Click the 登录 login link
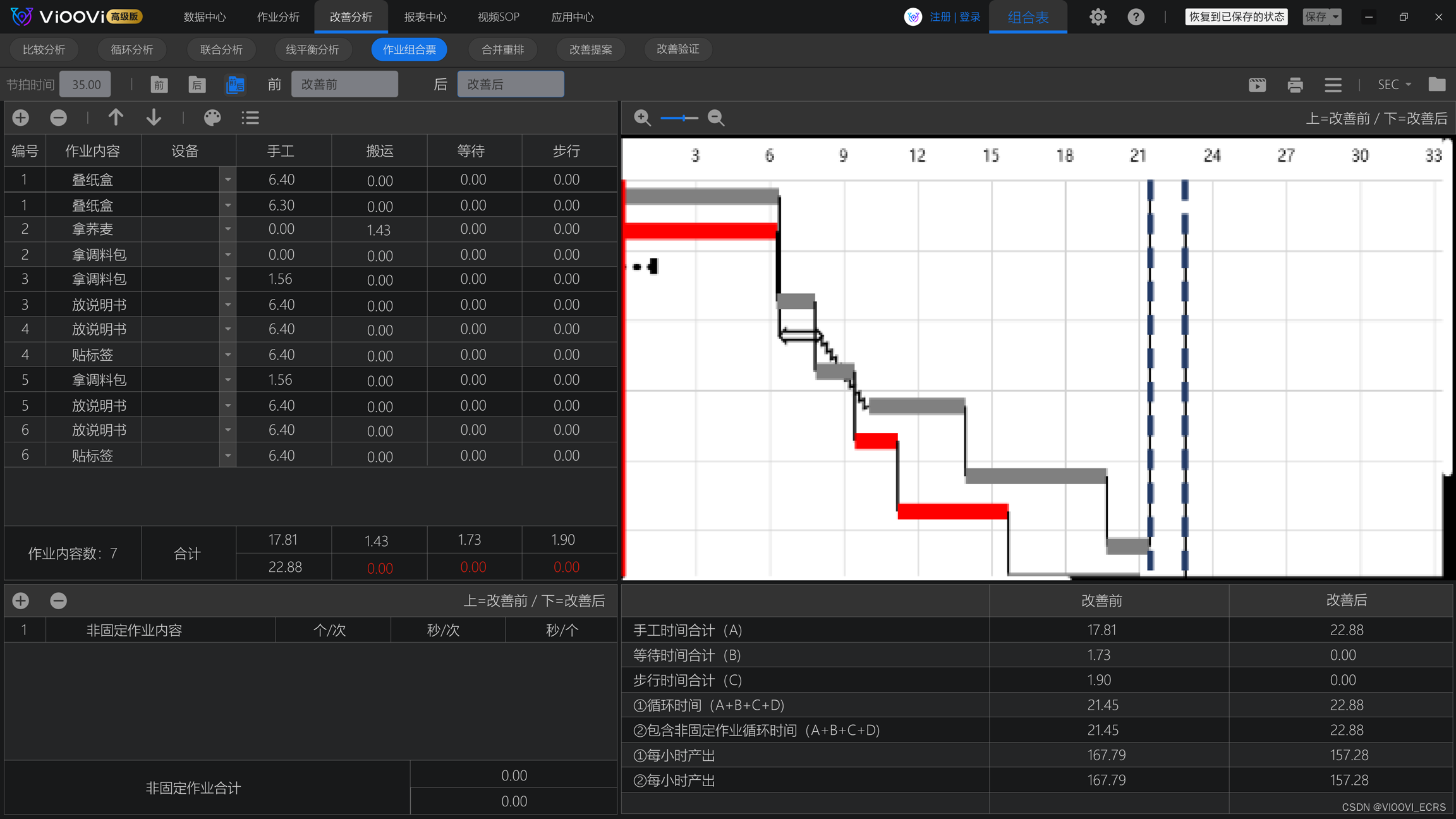Screen dimensions: 1456x819 pos(970,17)
